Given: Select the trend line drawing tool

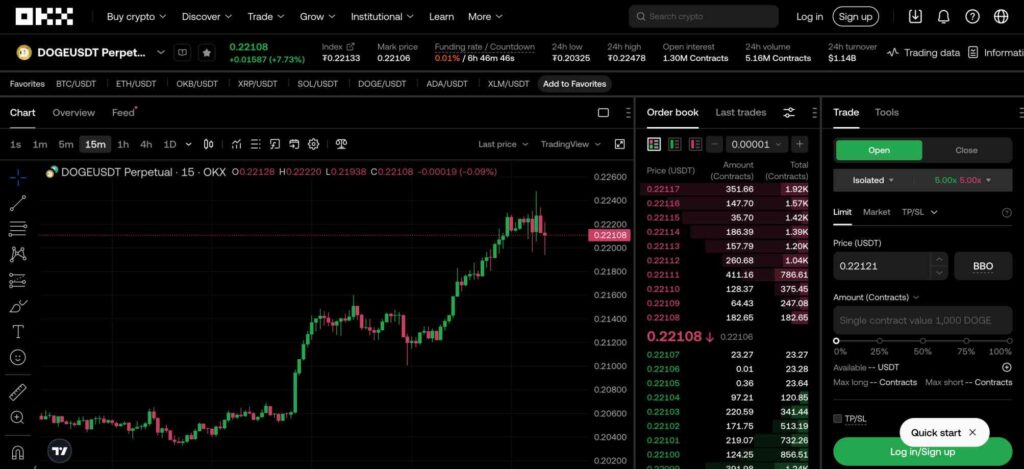Looking at the screenshot, I should 18,203.
